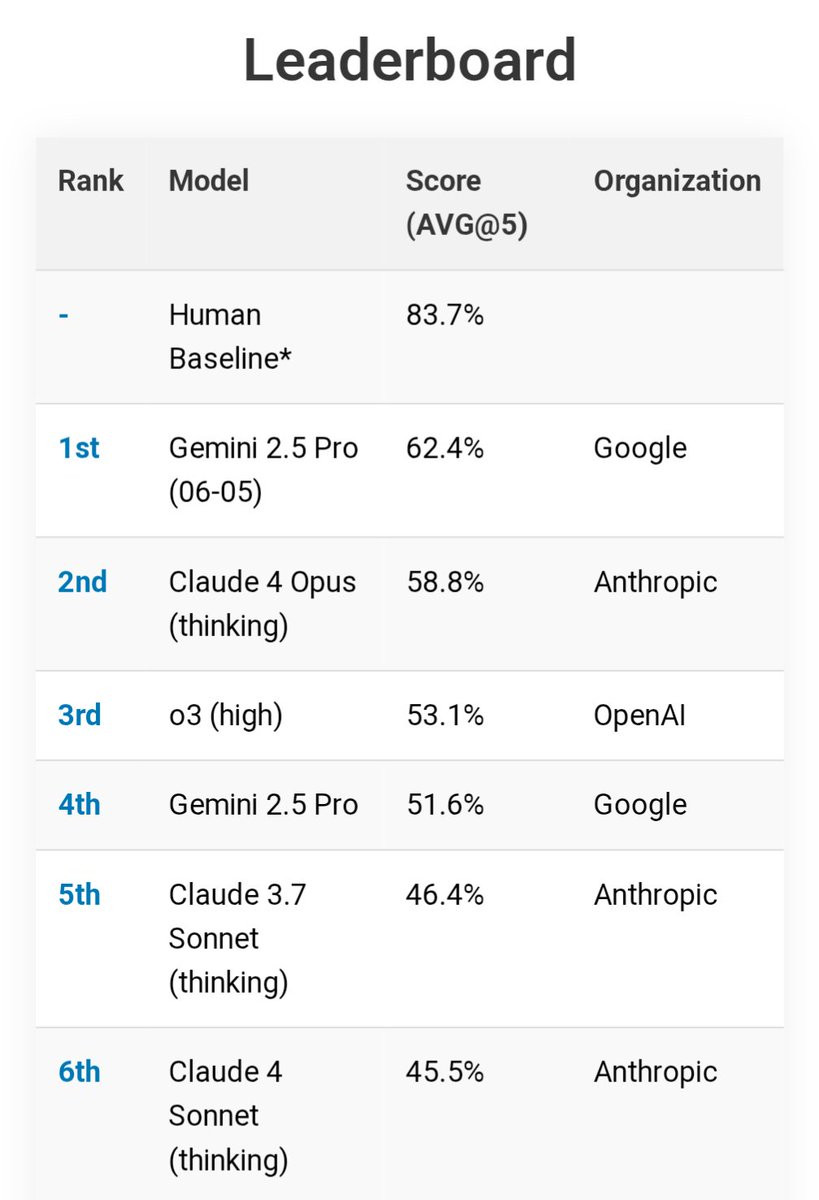The height and width of the screenshot is (1200, 819).
Task: Click Claude 4 Opus (thinking) model name
Action: click(x=262, y=604)
